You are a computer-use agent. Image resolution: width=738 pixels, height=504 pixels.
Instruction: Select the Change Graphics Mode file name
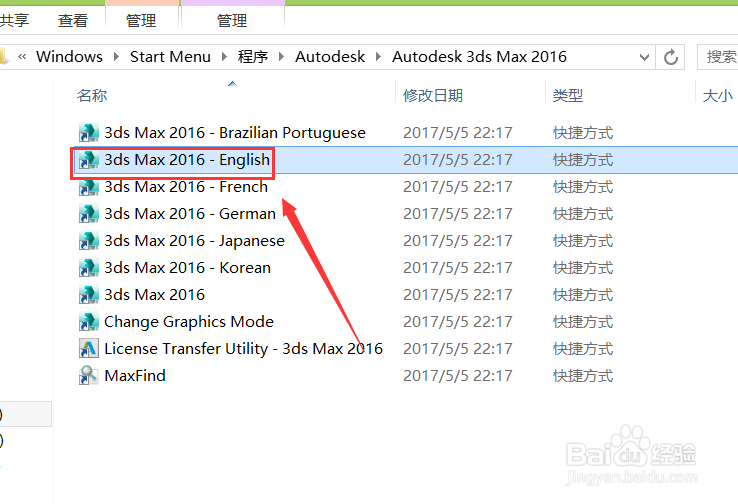pos(189,322)
